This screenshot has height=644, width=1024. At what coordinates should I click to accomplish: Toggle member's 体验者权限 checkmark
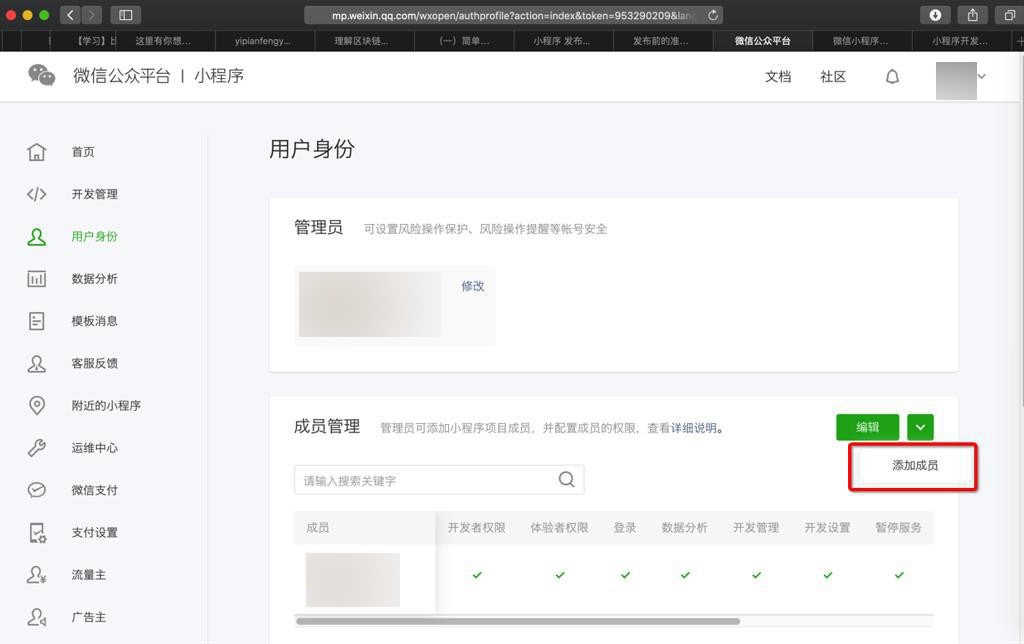[x=560, y=575]
